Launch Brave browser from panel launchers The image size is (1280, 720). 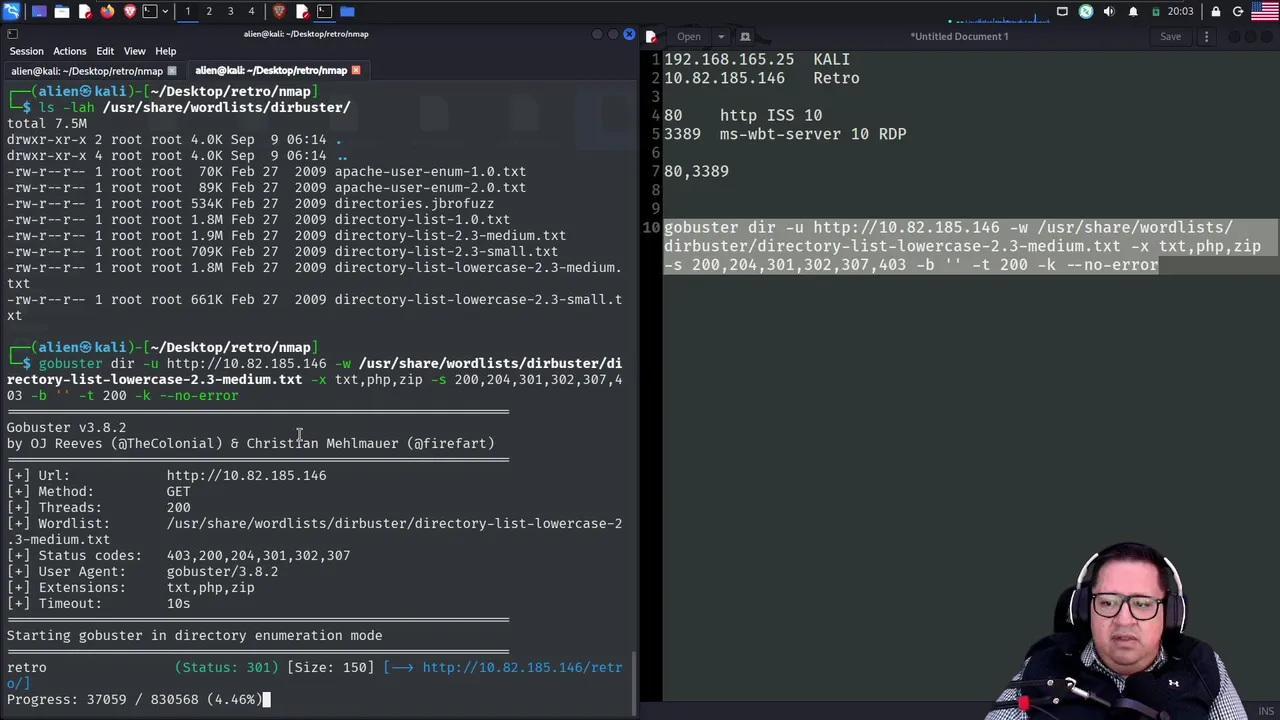click(130, 11)
